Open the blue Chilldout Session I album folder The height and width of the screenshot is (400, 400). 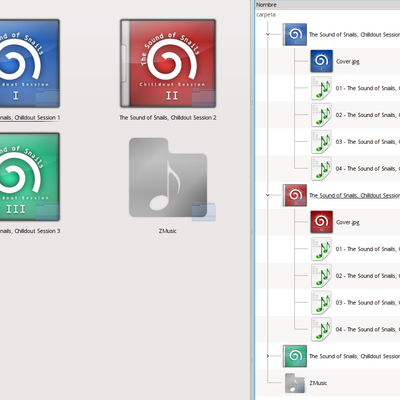pos(30,63)
